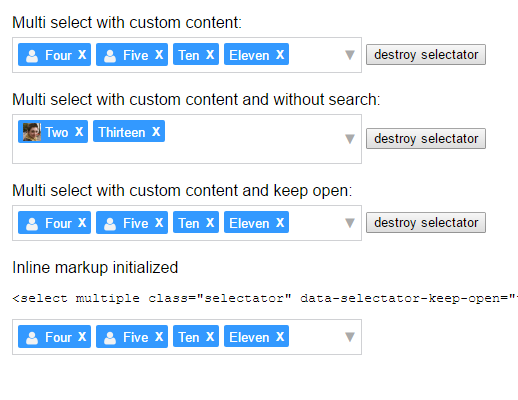Screen dimensions: 518x400
Task: Click Ten label in inline markup select
Action: point(189,337)
